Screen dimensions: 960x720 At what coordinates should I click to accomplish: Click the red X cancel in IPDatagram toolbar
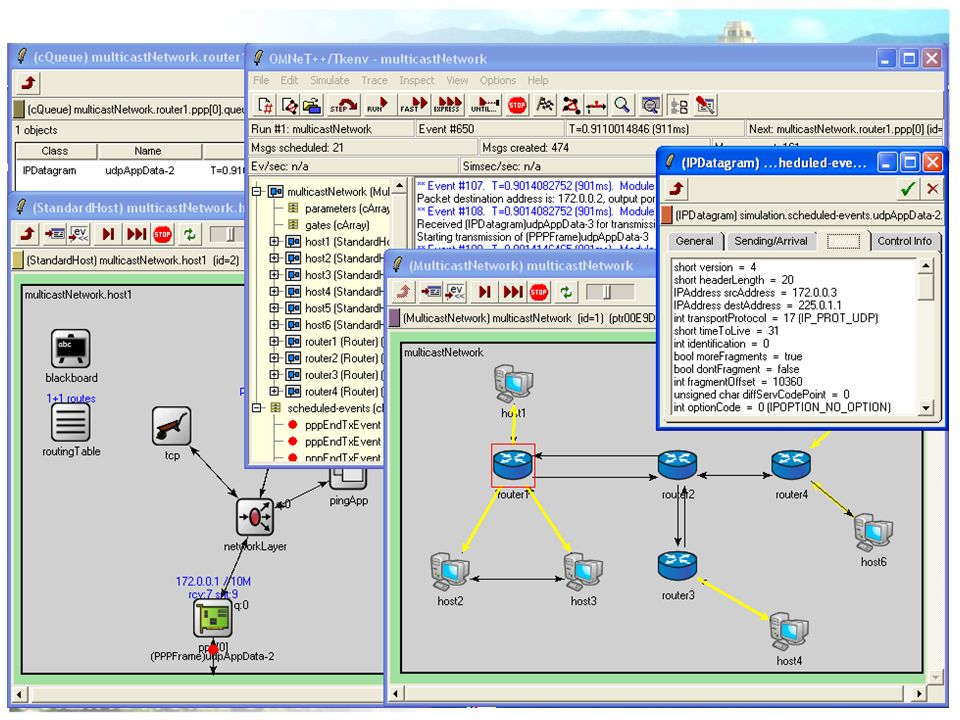point(932,189)
